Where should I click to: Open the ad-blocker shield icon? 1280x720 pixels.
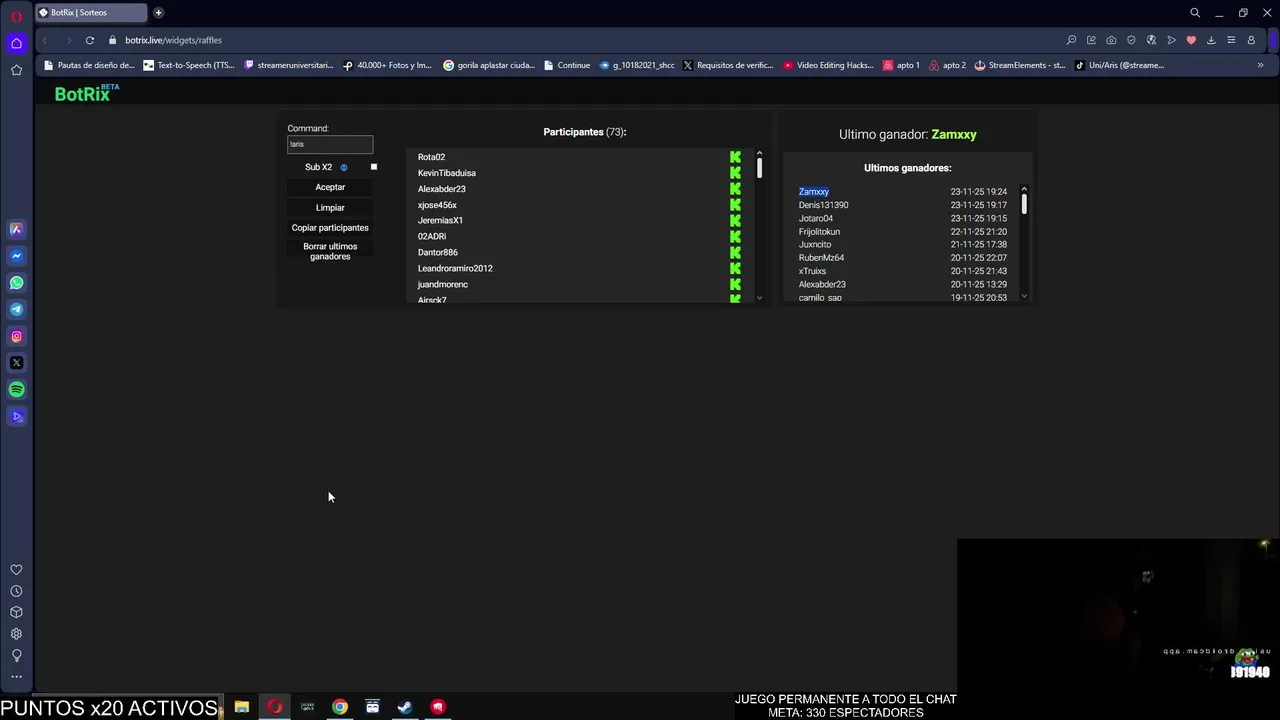pyautogui.click(x=1131, y=40)
